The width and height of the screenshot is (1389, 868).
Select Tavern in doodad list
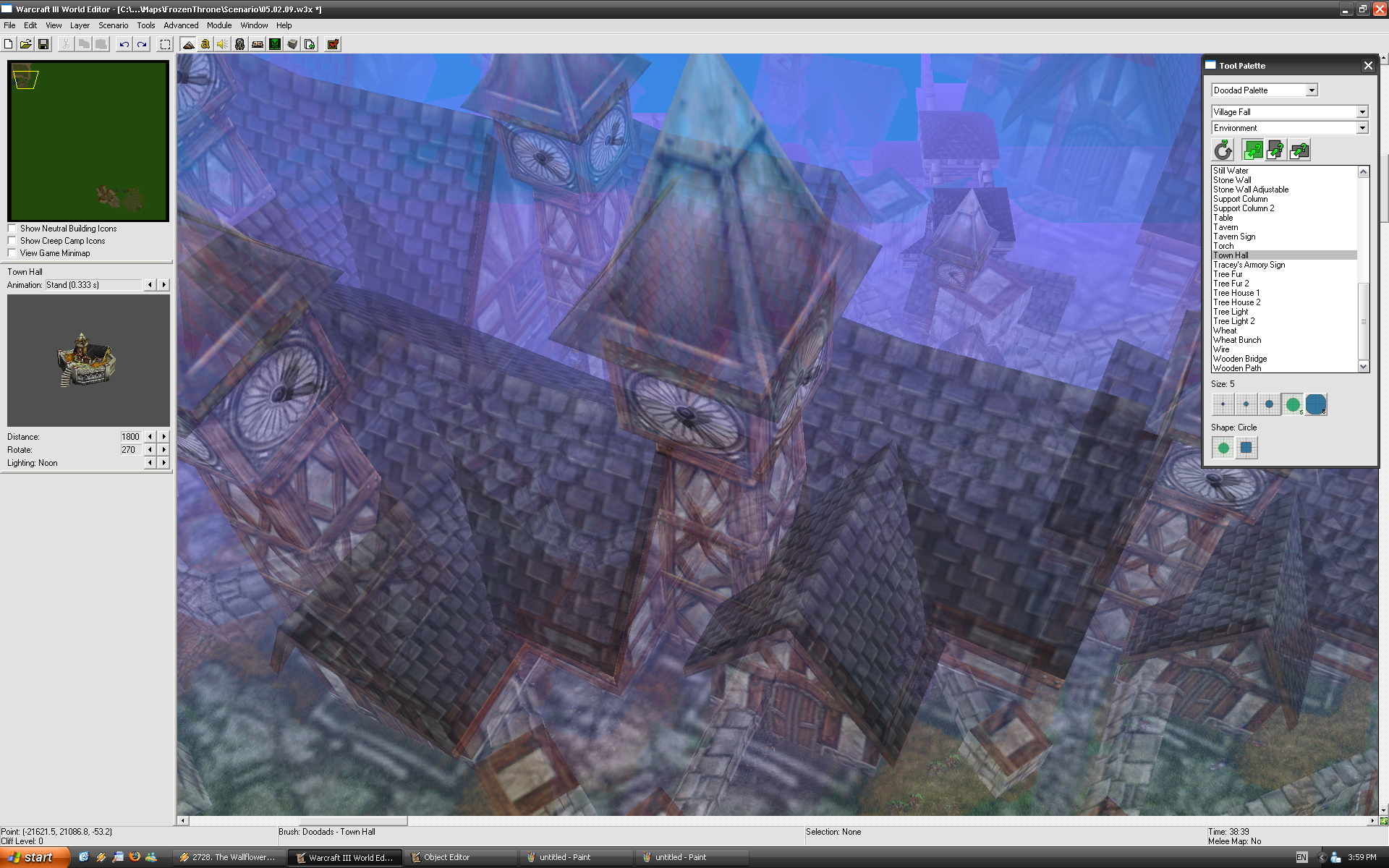pos(1226,227)
